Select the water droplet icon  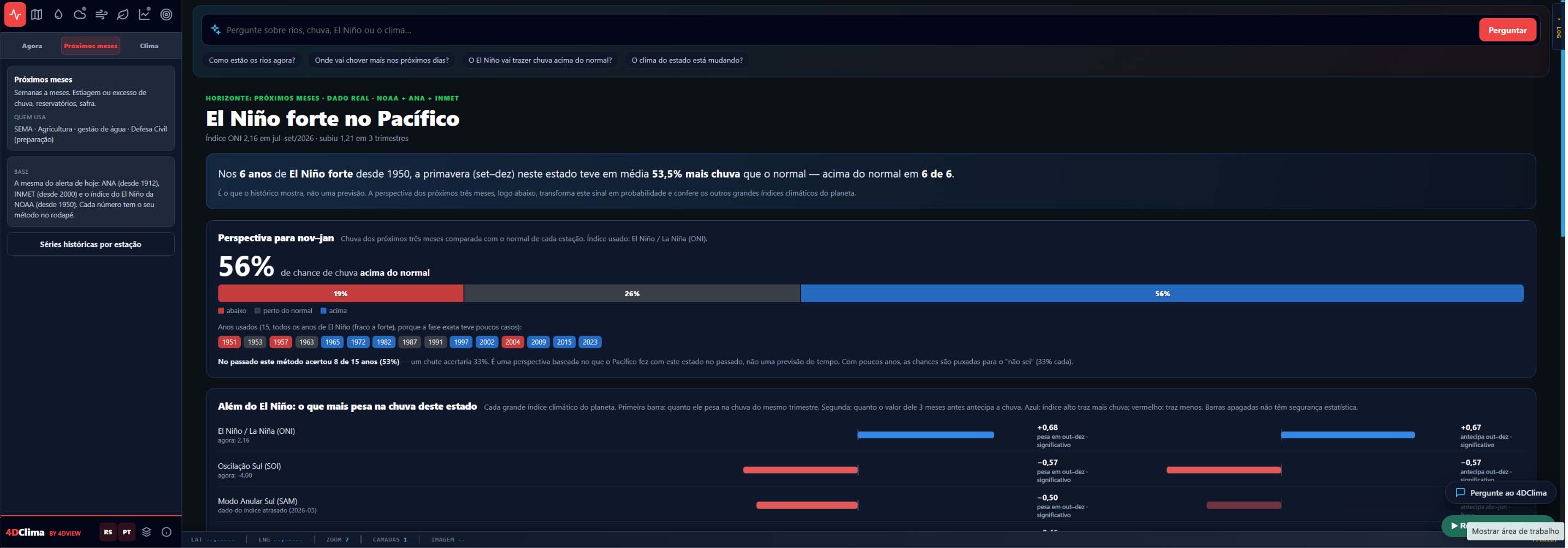58,15
